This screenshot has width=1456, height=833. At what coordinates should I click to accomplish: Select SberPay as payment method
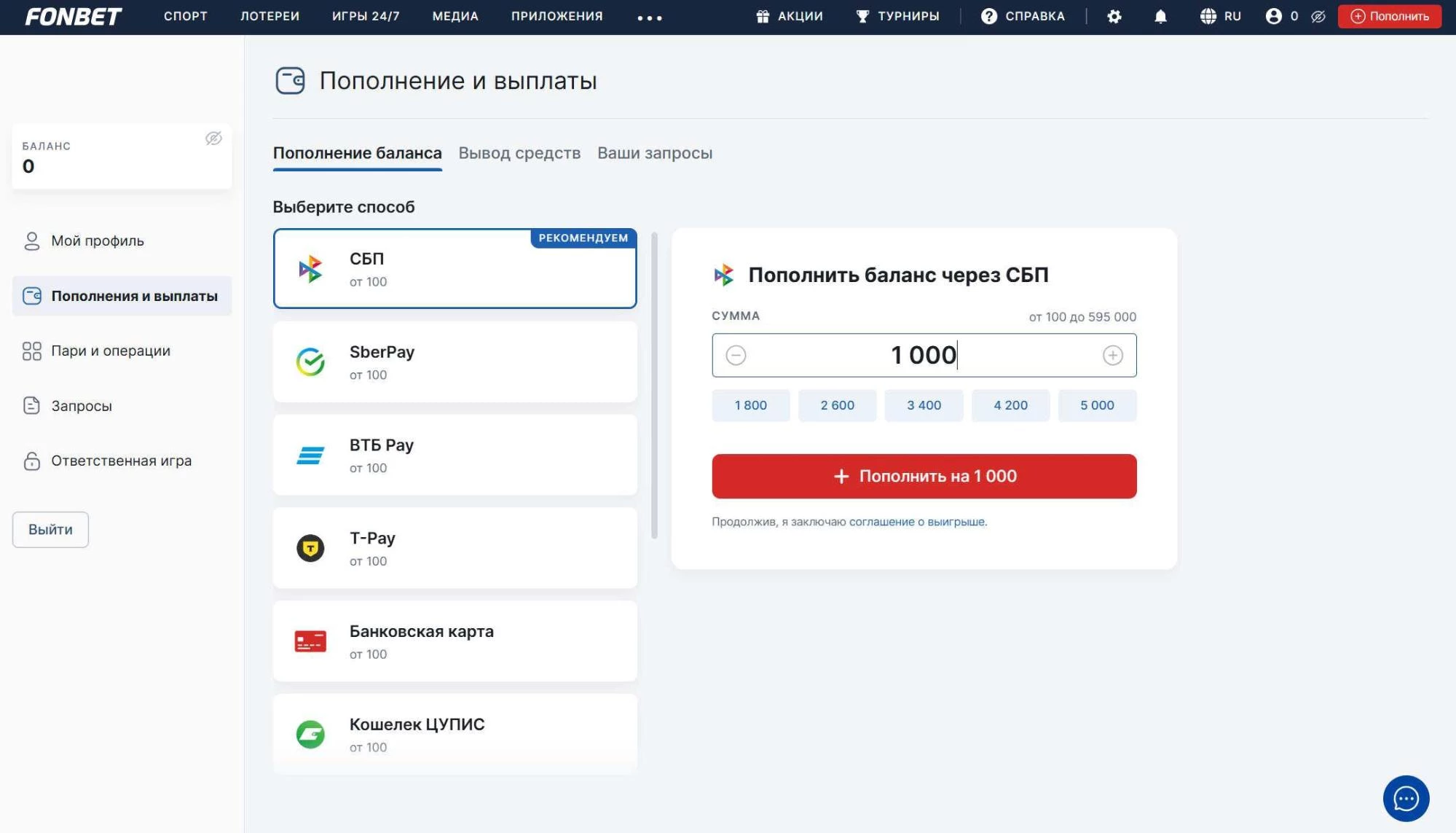coord(454,362)
